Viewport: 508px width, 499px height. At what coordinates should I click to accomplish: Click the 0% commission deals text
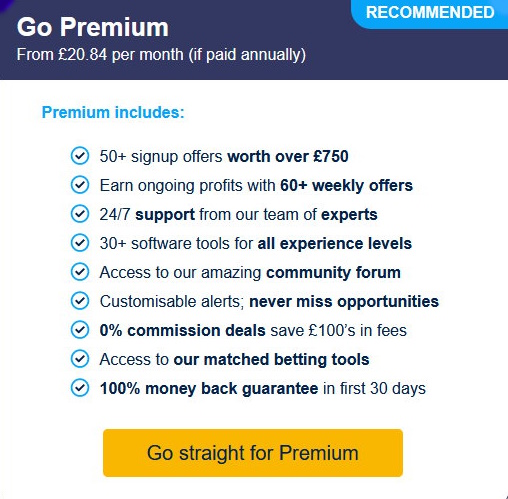(183, 331)
